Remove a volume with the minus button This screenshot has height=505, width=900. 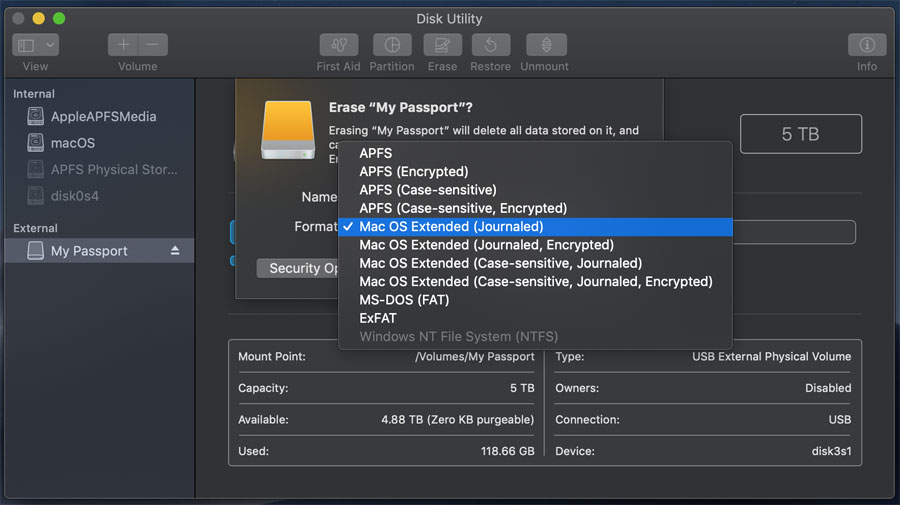tap(153, 45)
